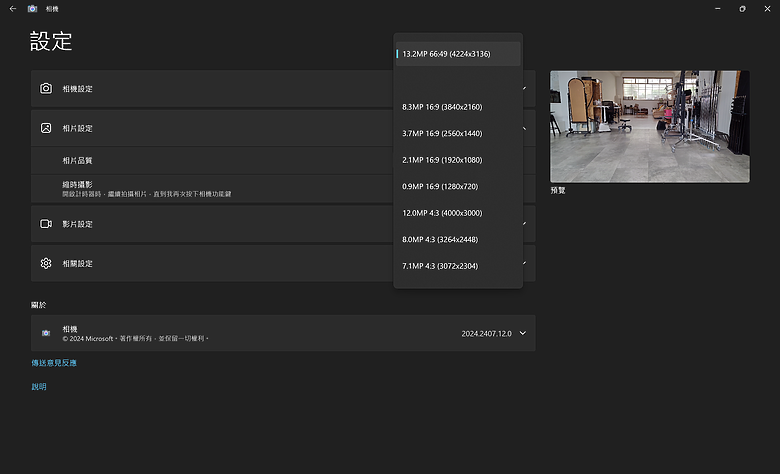Click the video icon beside 影片設定
This screenshot has width=780, height=474.
click(x=46, y=224)
